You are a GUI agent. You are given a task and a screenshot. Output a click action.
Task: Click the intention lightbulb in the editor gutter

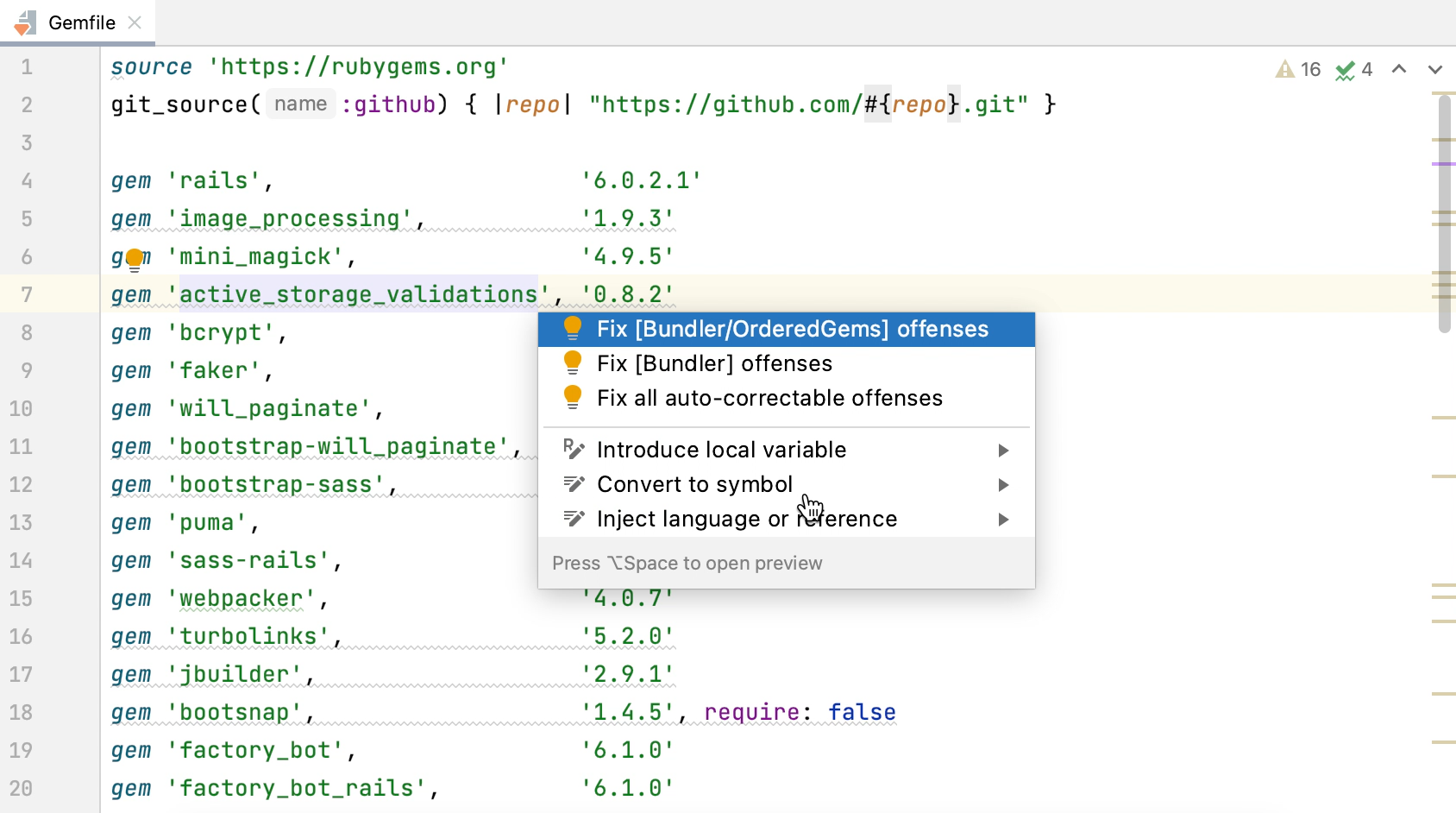click(135, 259)
